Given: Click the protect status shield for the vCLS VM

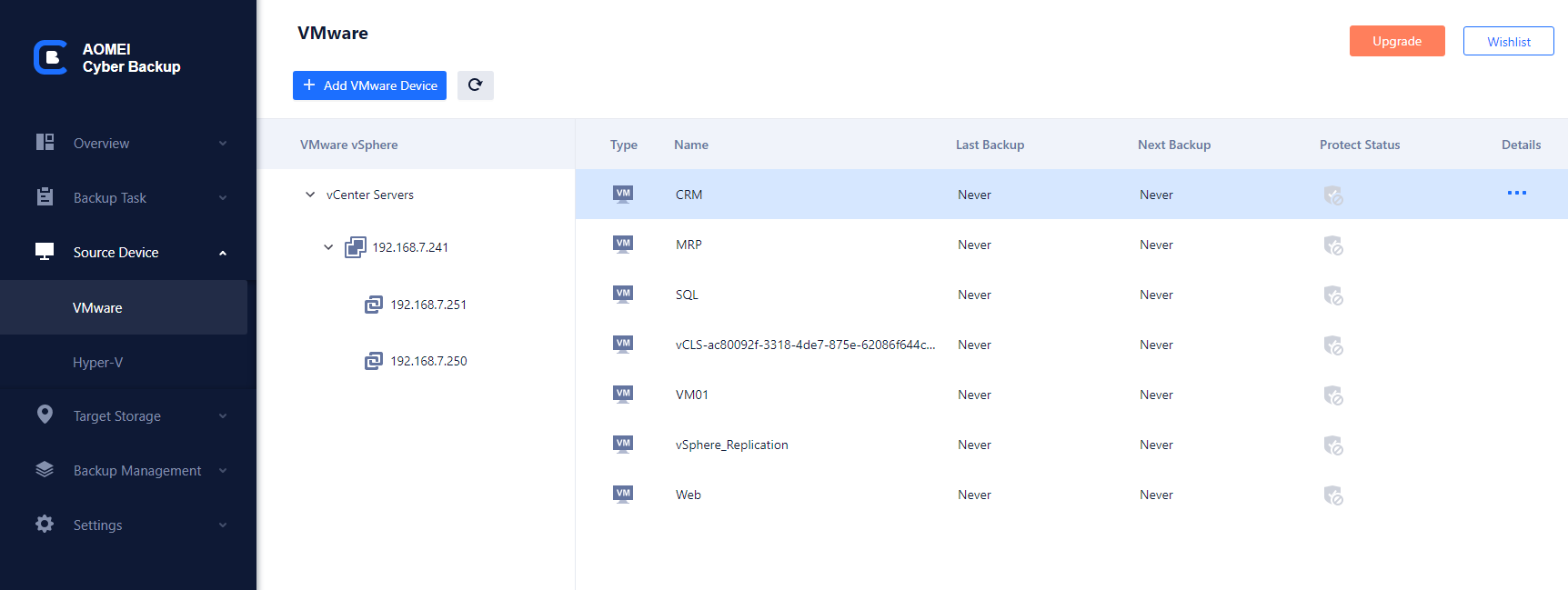Looking at the screenshot, I should click(x=1333, y=345).
